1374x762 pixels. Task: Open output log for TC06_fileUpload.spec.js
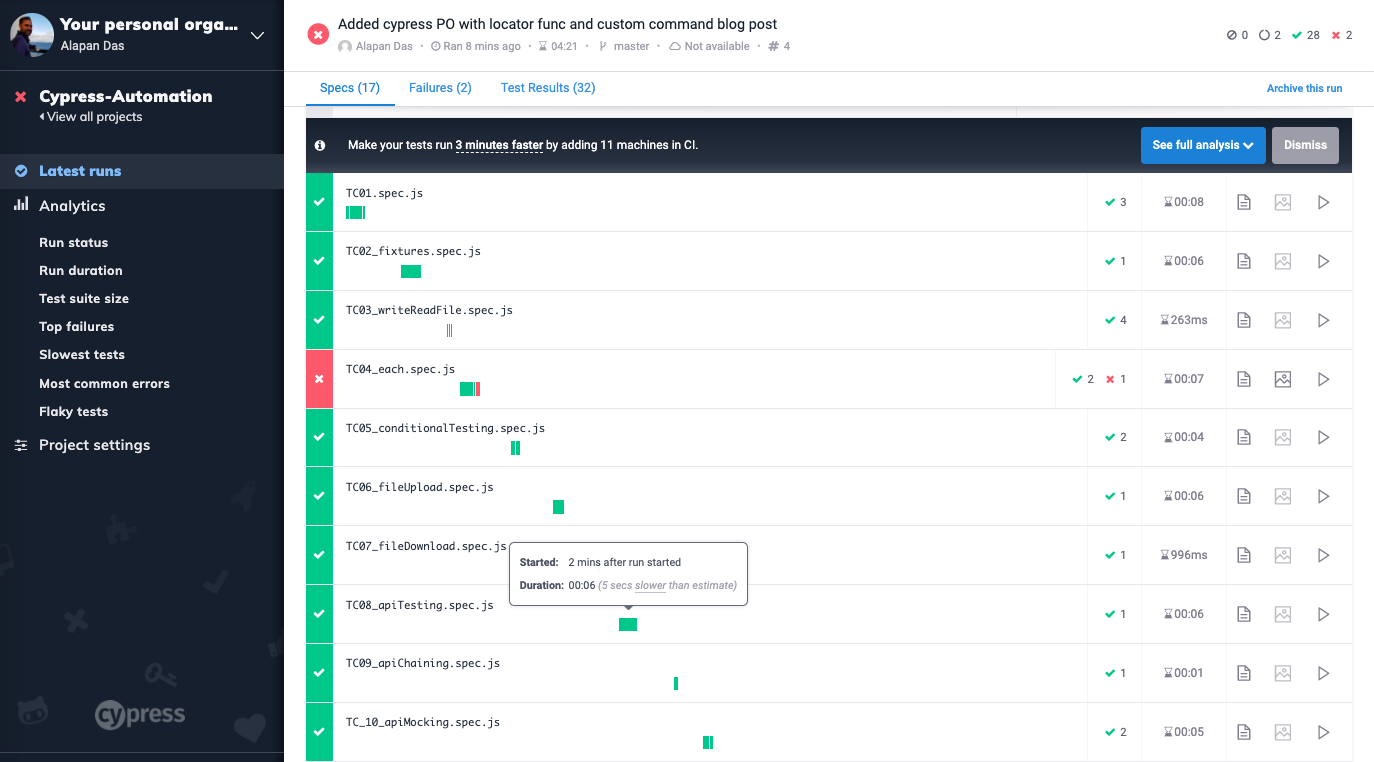[x=1243, y=496]
